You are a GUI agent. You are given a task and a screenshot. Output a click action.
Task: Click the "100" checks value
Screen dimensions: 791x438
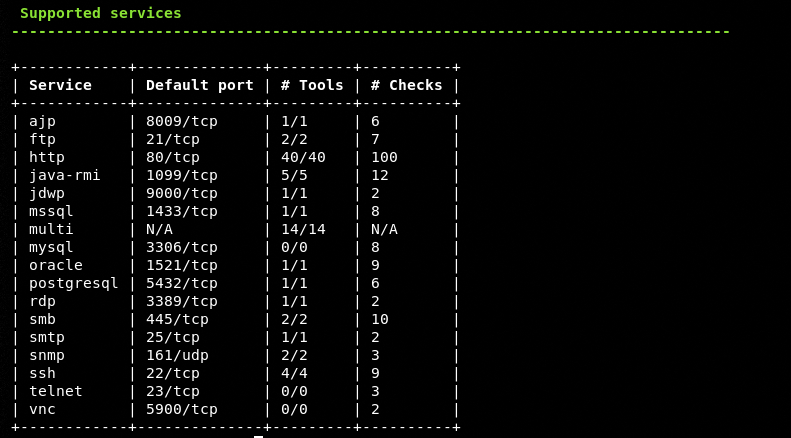click(x=384, y=157)
